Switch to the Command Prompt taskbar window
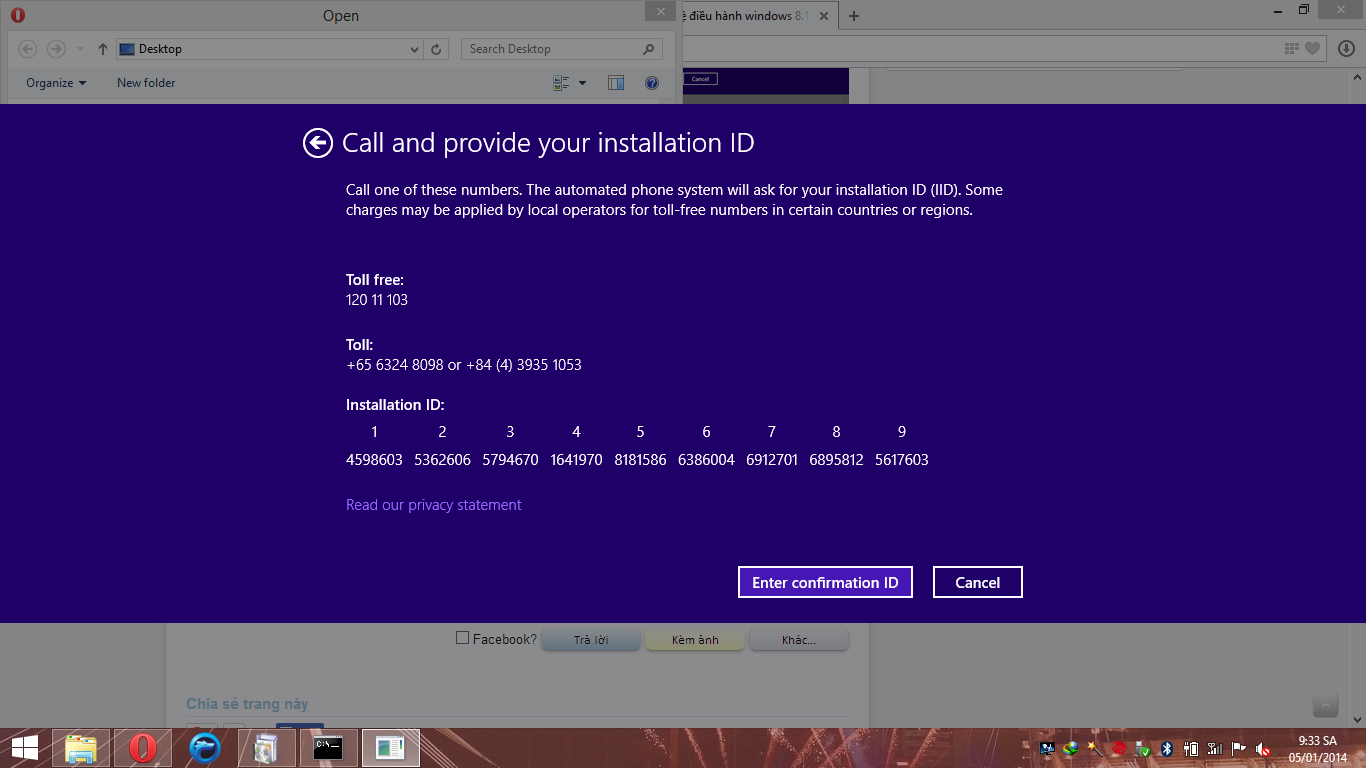1366x768 pixels. (328, 748)
